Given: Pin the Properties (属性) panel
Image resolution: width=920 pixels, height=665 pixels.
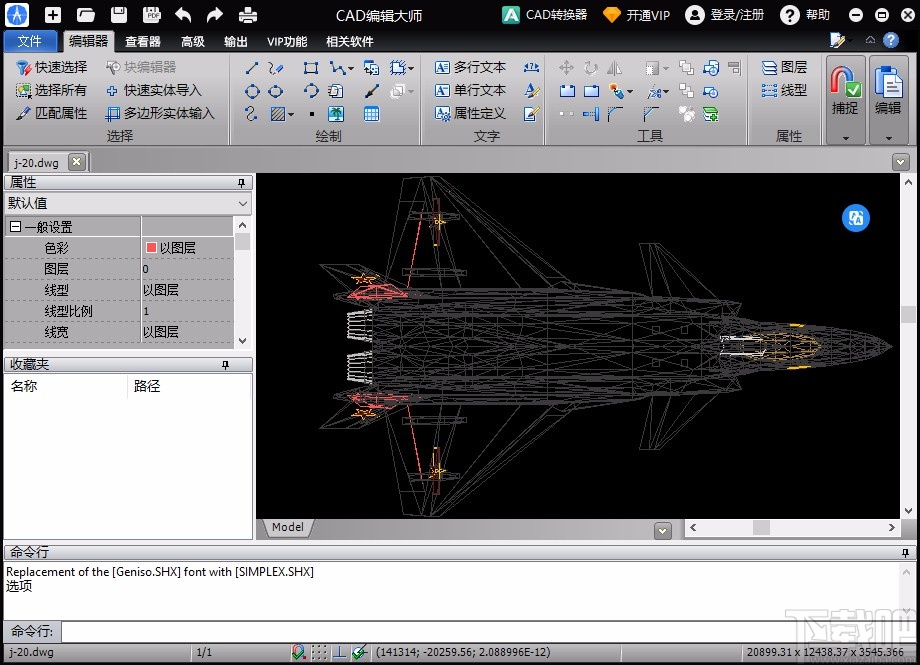Looking at the screenshot, I should (x=241, y=183).
